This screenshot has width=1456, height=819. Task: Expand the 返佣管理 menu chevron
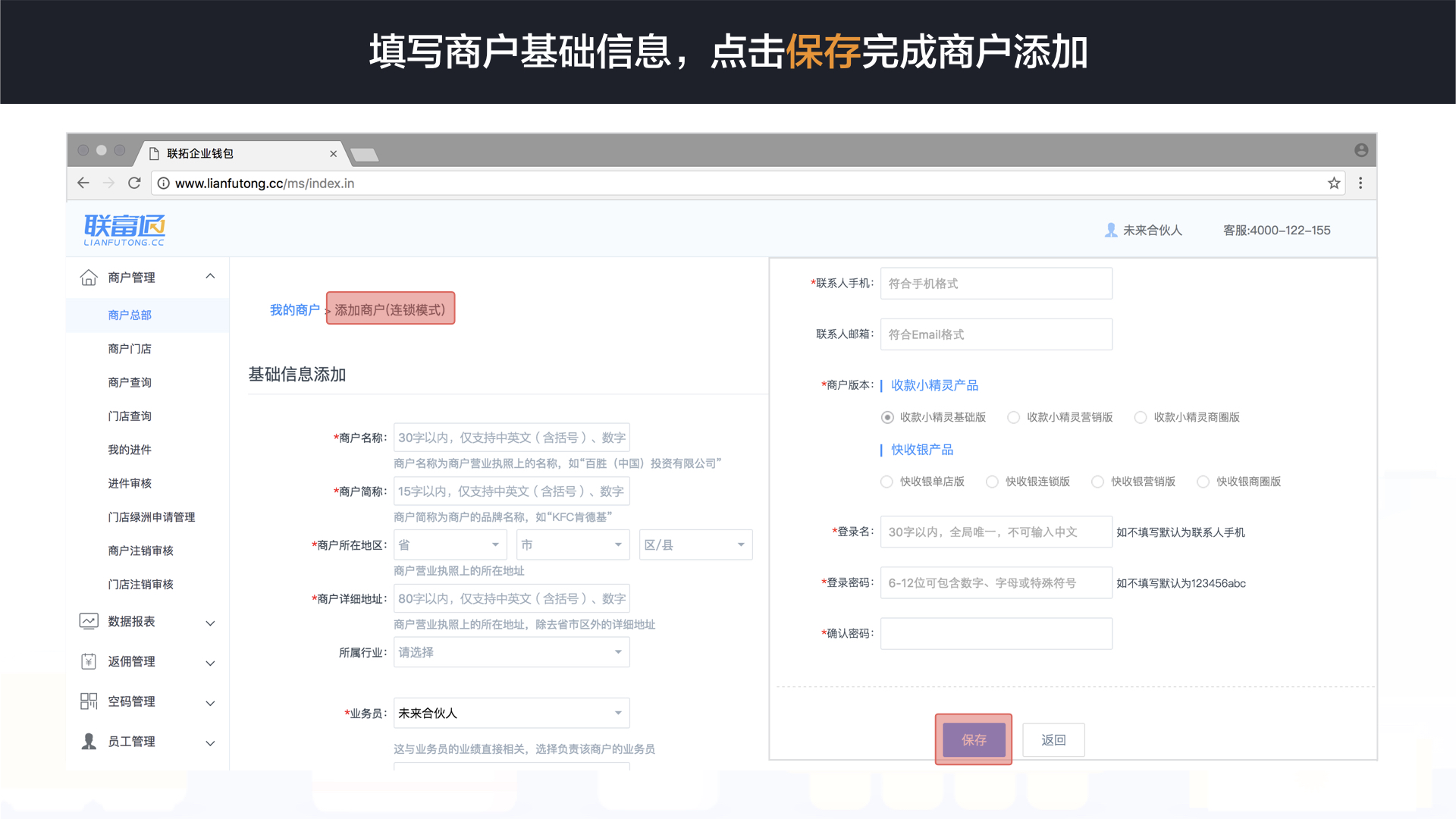[x=210, y=663]
